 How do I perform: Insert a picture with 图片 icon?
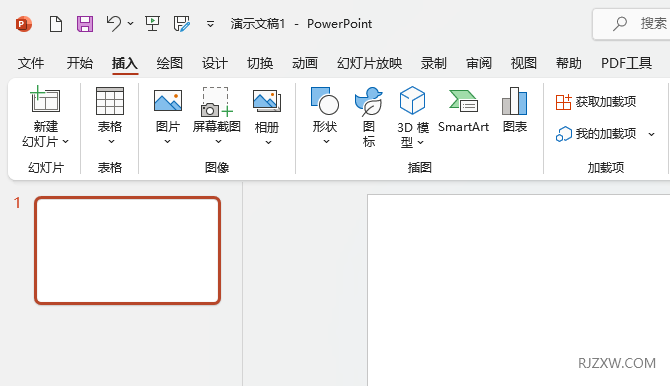(x=168, y=101)
